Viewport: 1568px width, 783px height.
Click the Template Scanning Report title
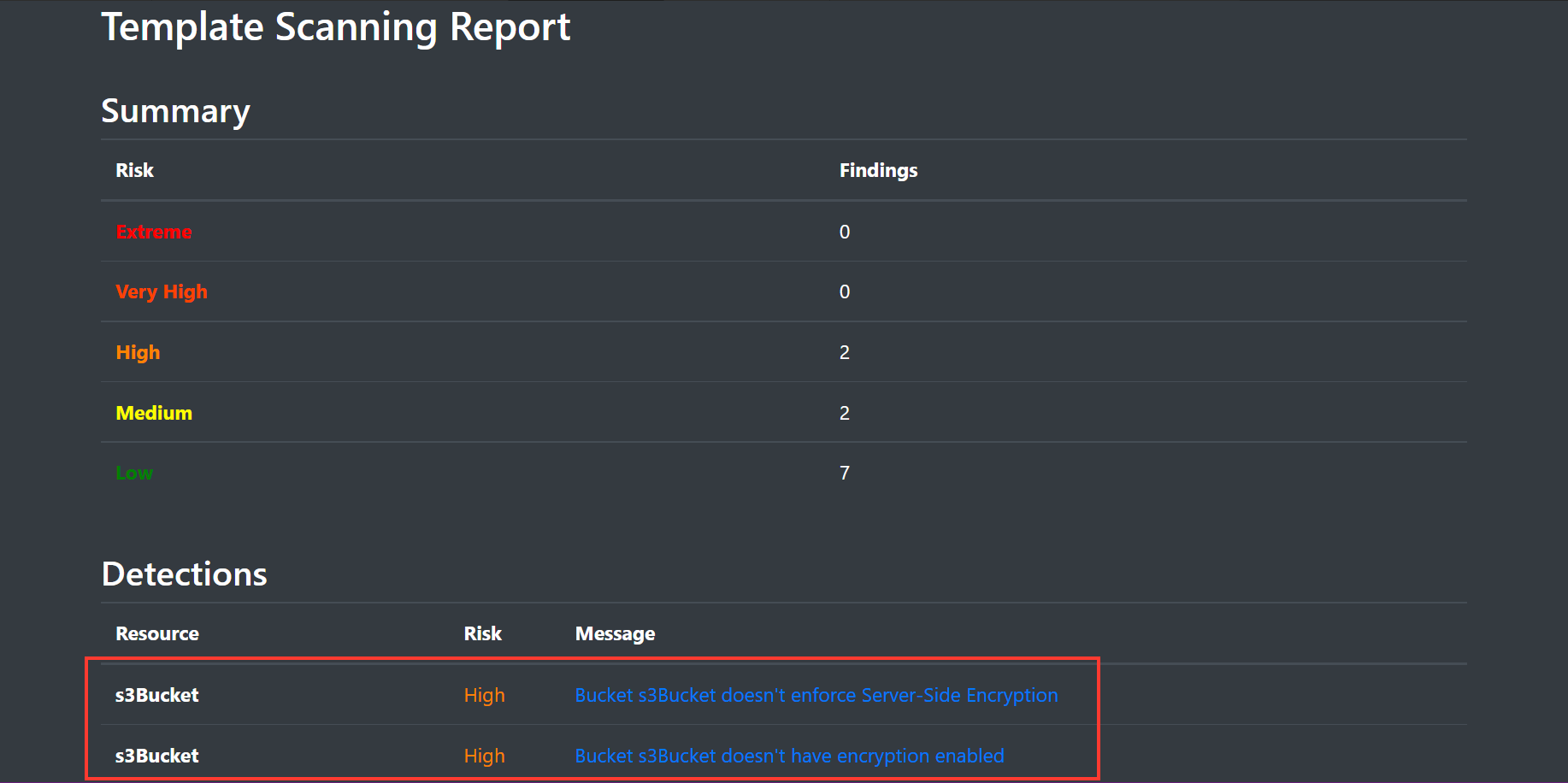(x=336, y=27)
